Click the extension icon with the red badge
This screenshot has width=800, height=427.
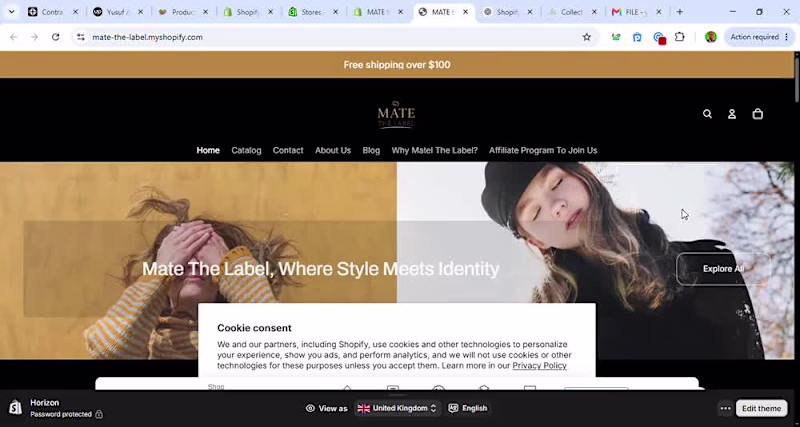(x=659, y=37)
